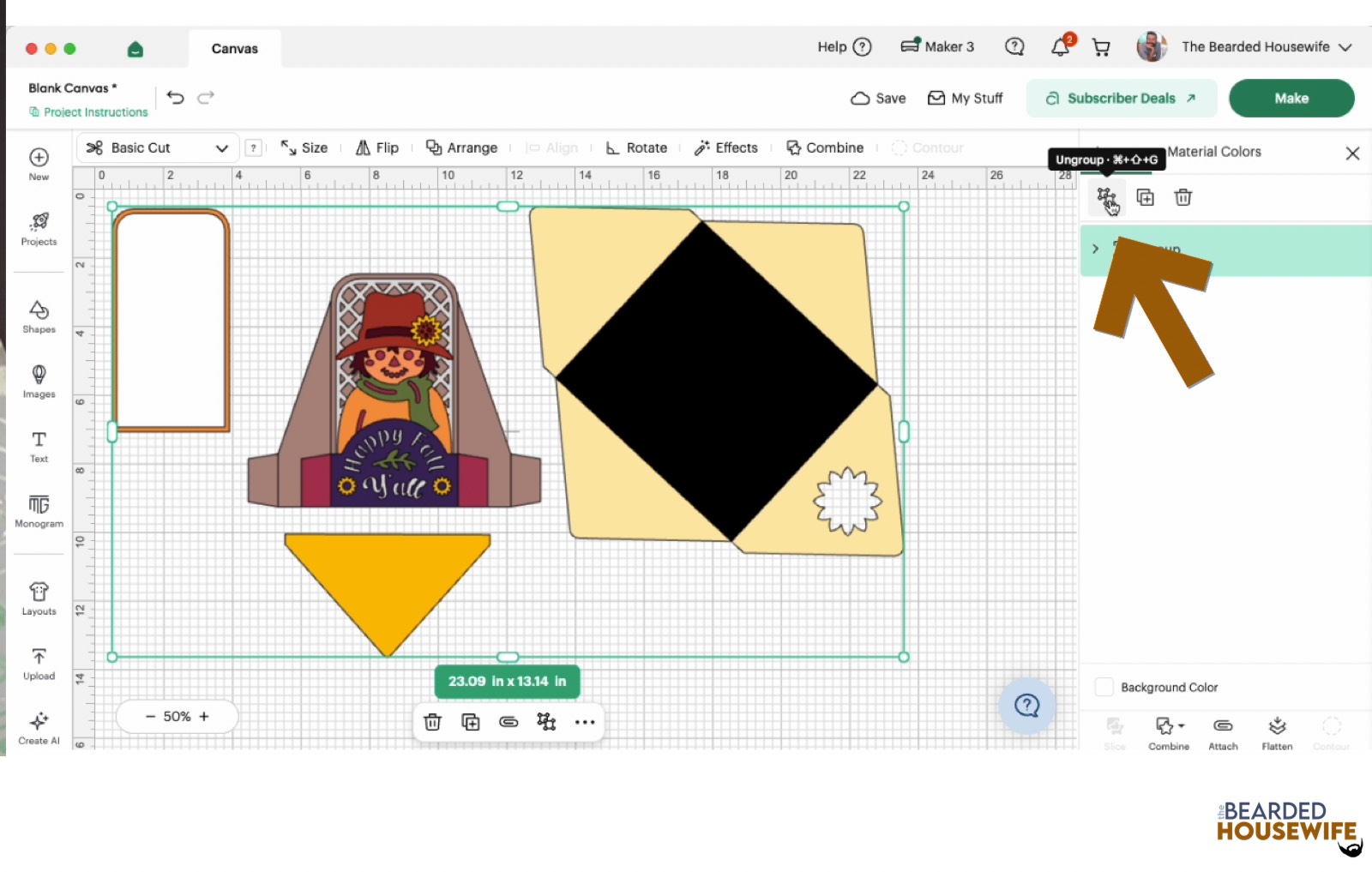
Task: Open the Shapes tool
Action: point(39,316)
